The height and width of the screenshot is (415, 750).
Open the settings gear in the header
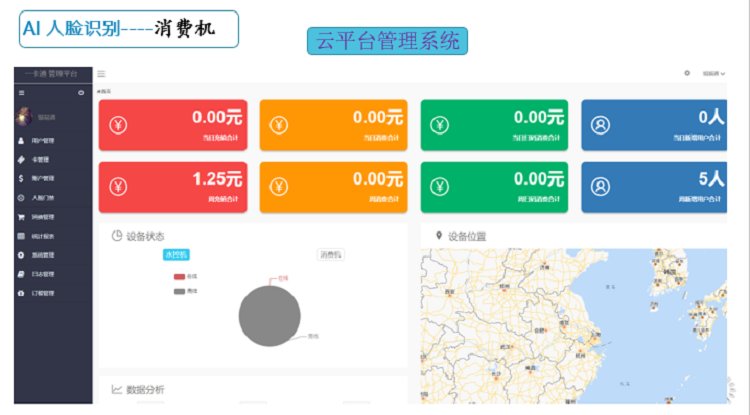click(x=687, y=73)
